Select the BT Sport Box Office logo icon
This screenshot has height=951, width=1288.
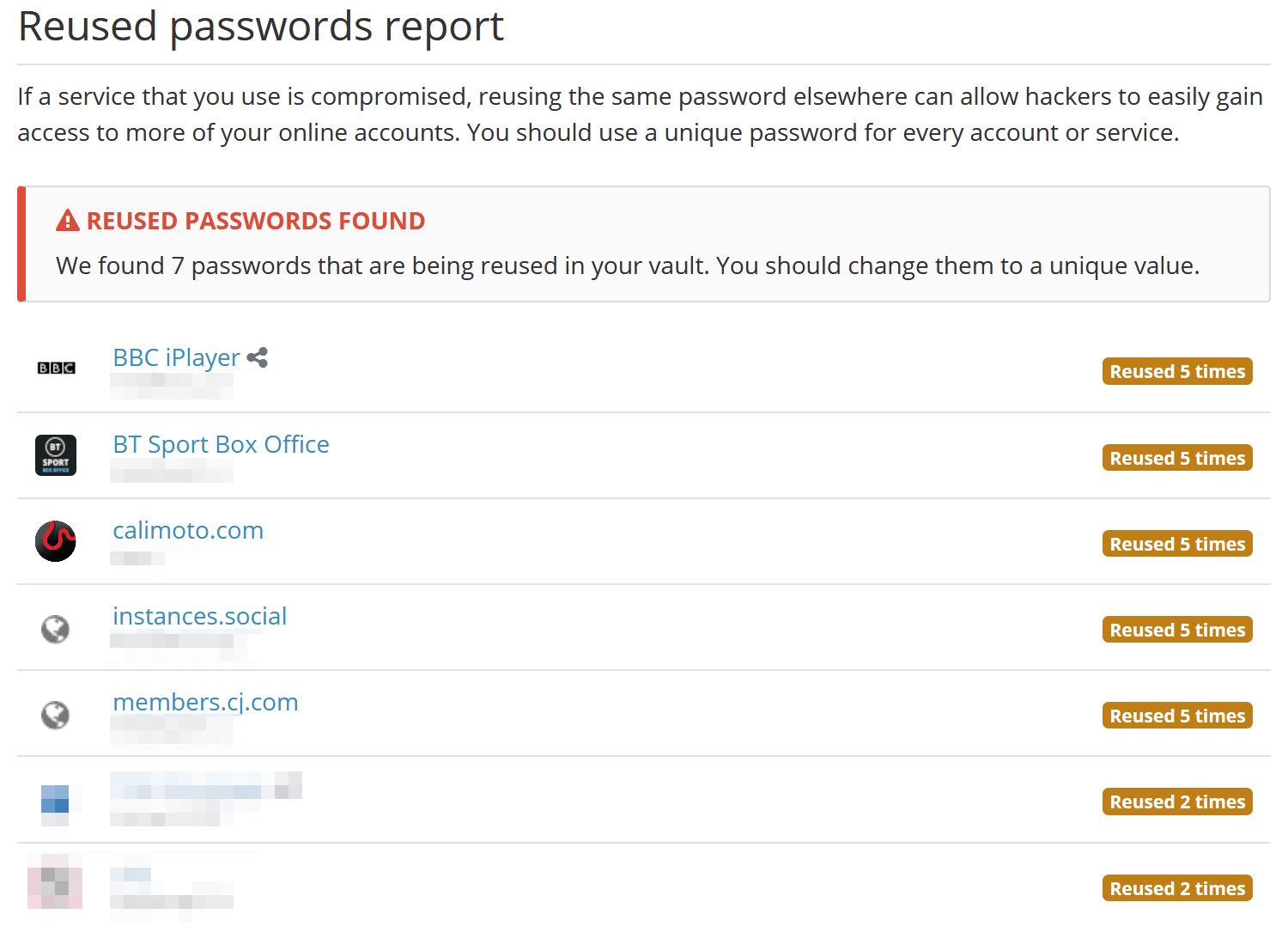(x=55, y=455)
